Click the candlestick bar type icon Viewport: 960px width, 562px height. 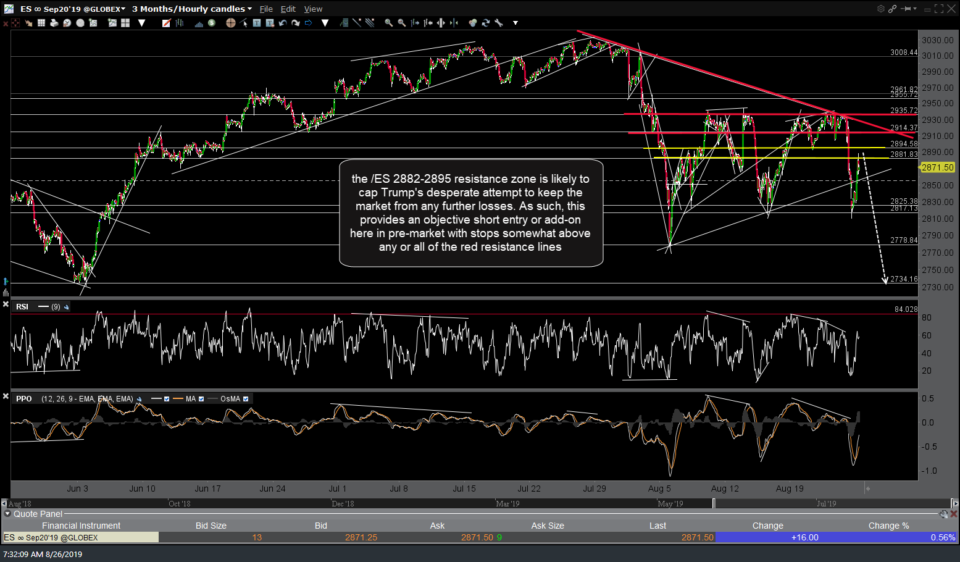click(x=179, y=23)
